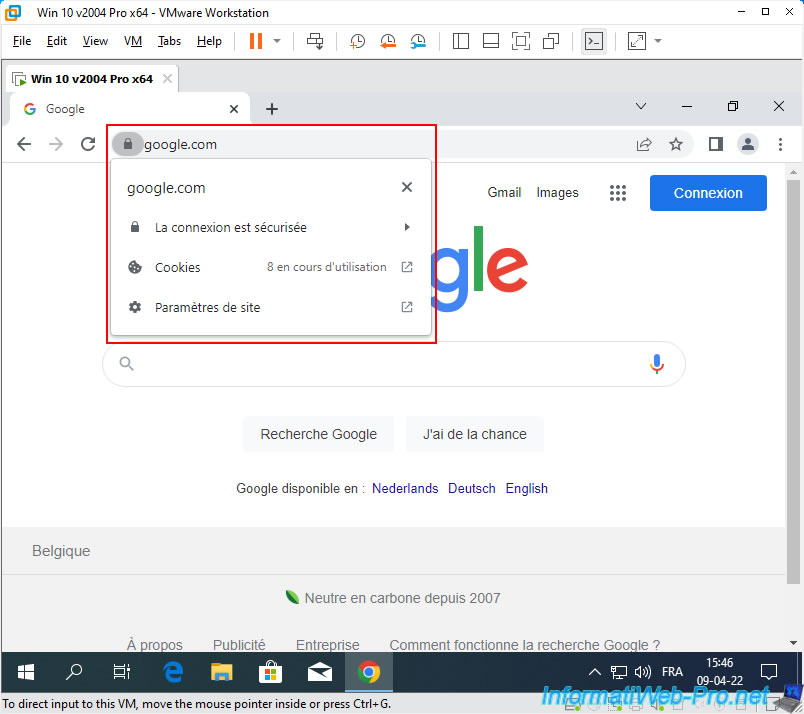The image size is (804, 714).
Task: Toggle the thumbnail bar view
Action: click(491, 41)
